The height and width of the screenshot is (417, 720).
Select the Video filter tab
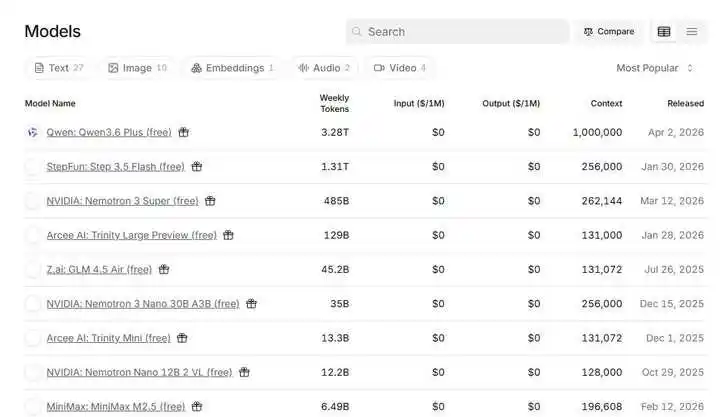pyautogui.click(x=400, y=68)
